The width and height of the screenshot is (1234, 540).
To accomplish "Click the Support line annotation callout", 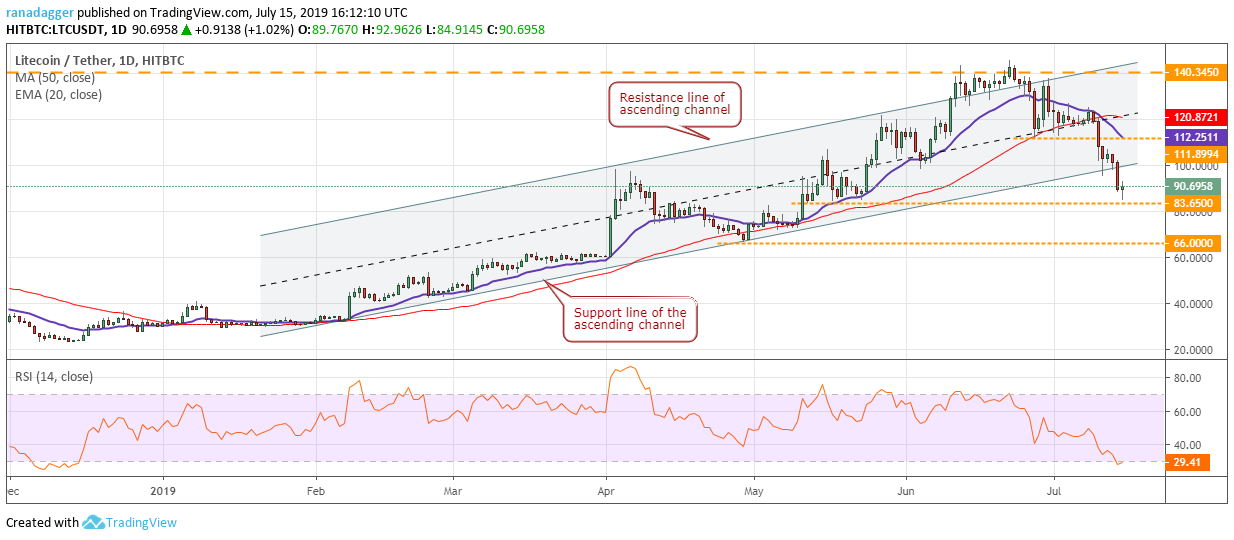I will [x=631, y=320].
